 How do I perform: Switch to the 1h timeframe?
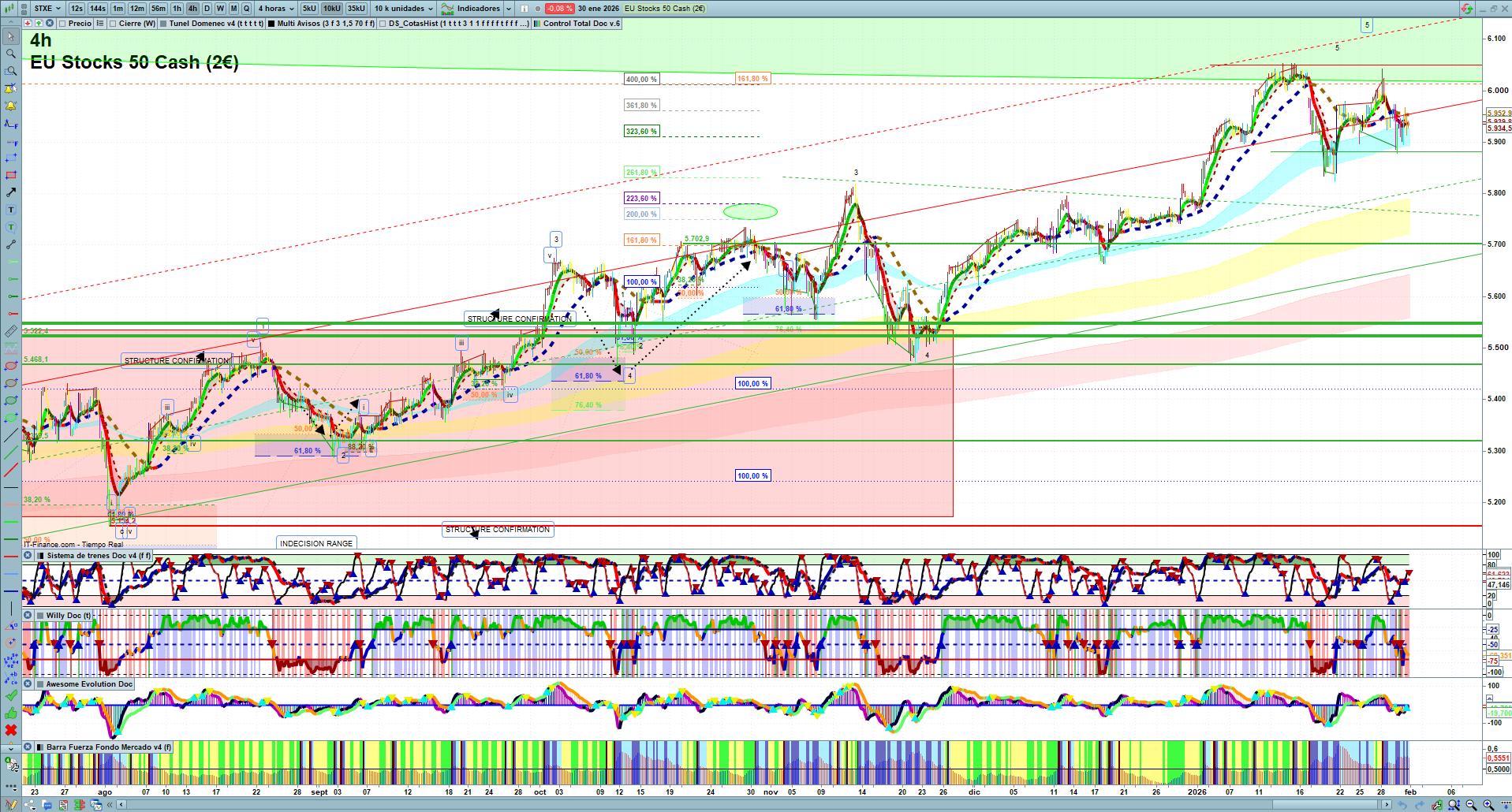pyautogui.click(x=177, y=9)
